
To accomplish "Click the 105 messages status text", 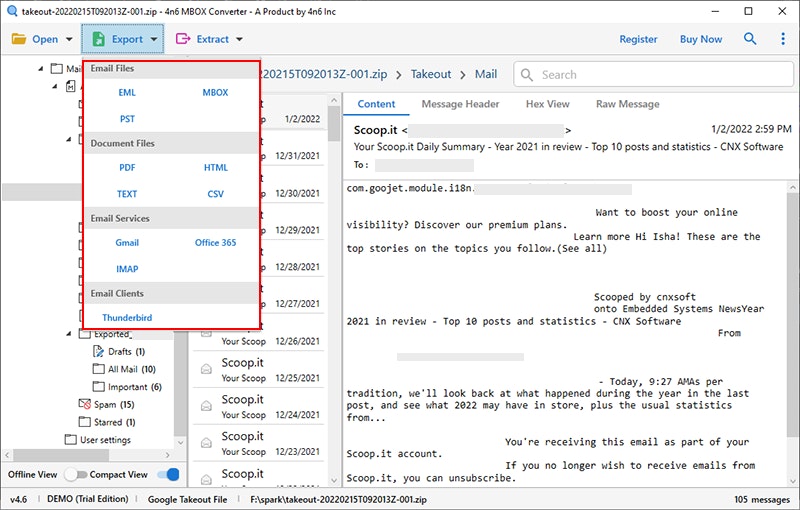I will pyautogui.click(x=762, y=499).
